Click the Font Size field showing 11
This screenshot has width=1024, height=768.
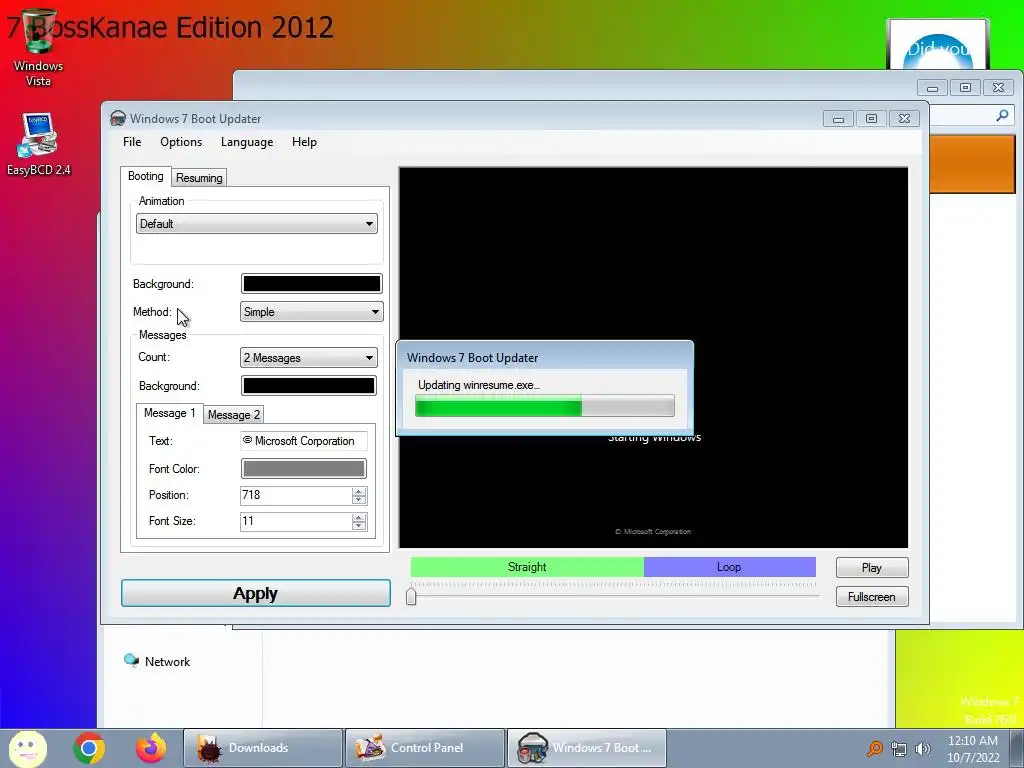click(x=296, y=521)
